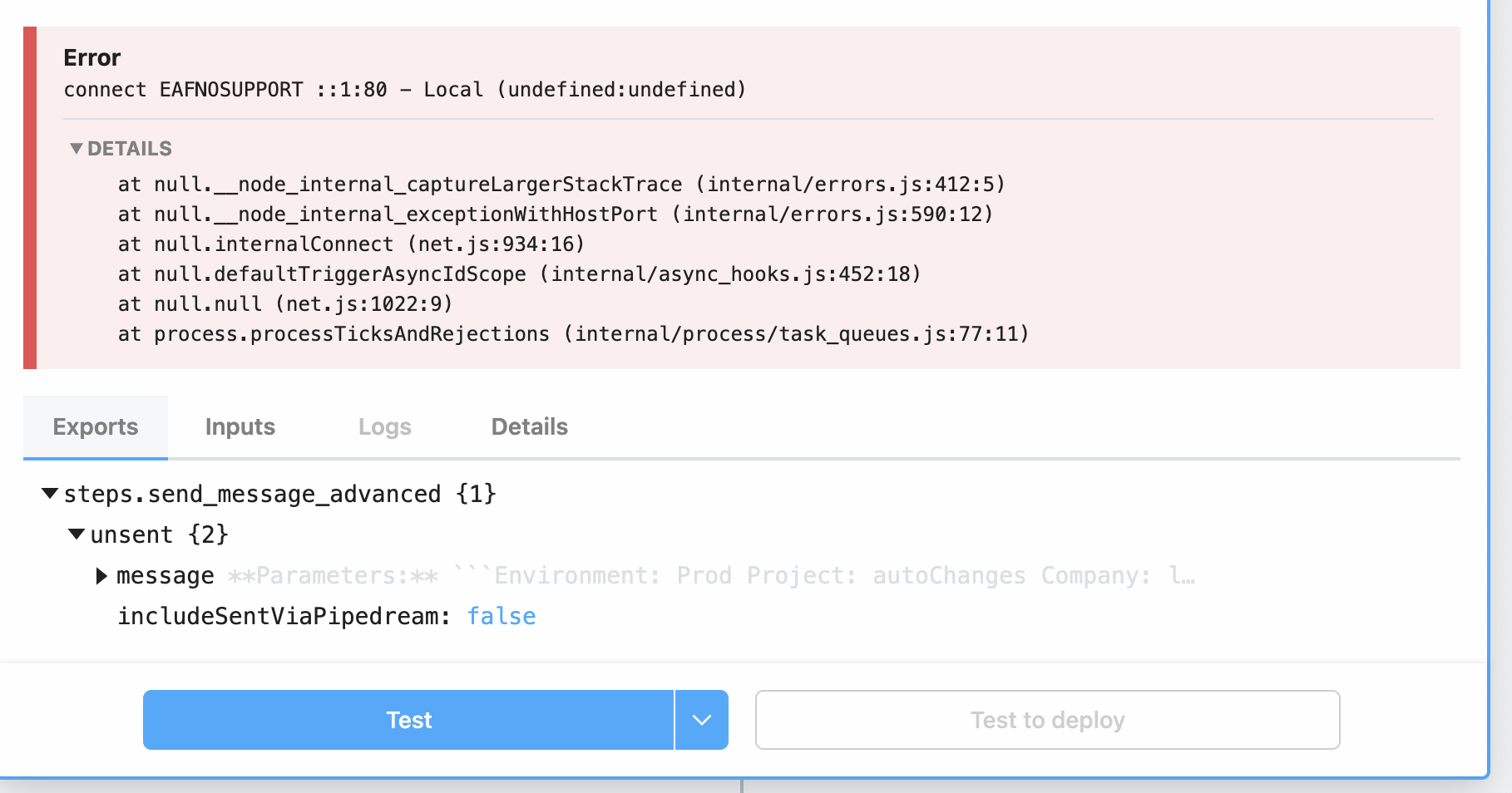Click the Error heading

tap(92, 57)
